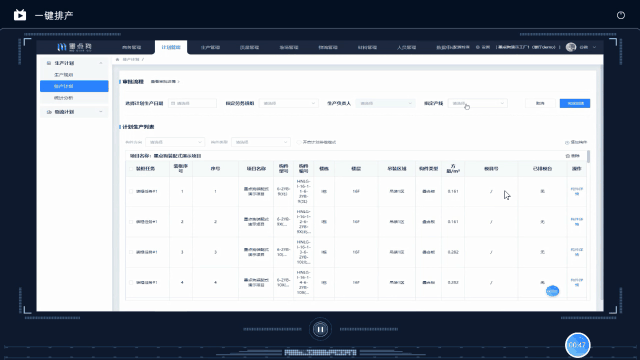Open the 生产负责人 dropdown

pos(385,103)
